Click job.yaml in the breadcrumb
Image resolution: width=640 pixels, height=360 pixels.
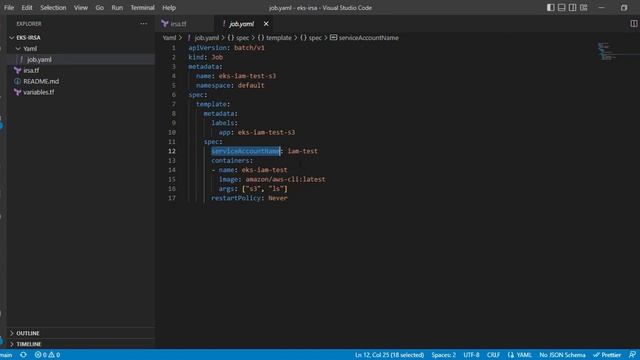click(x=207, y=38)
